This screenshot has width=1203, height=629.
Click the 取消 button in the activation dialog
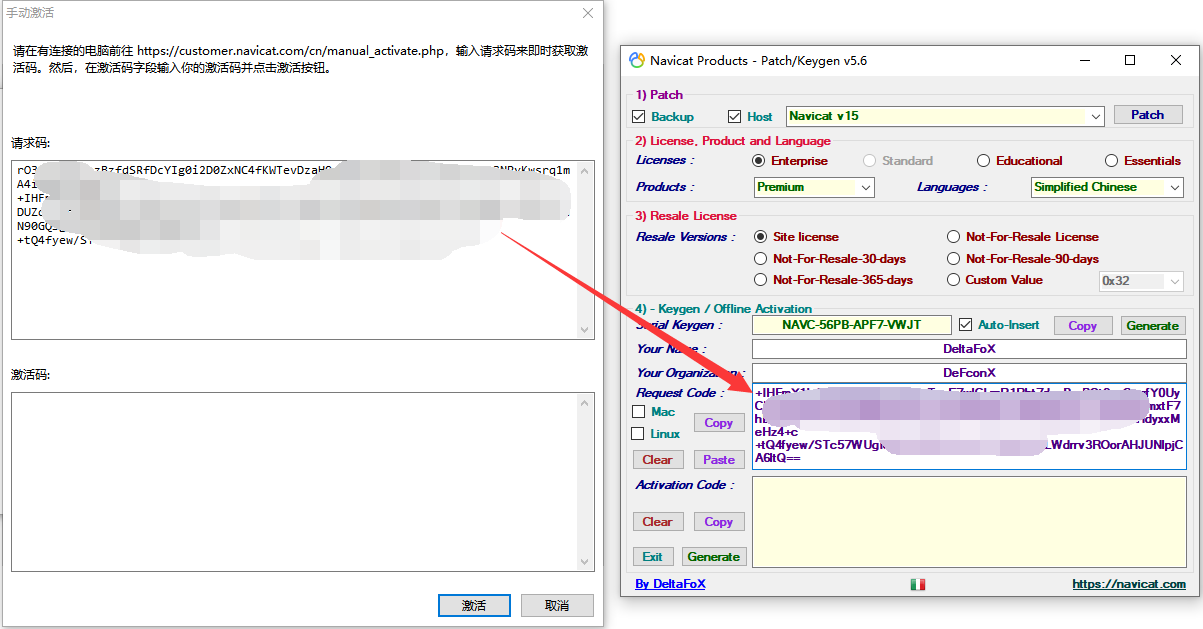557,606
